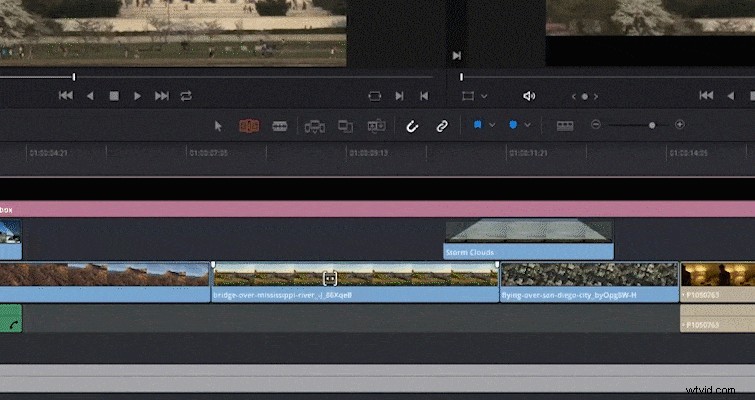The image size is (755, 400).
Task: Click Go to Out point icon
Action: tap(424, 96)
